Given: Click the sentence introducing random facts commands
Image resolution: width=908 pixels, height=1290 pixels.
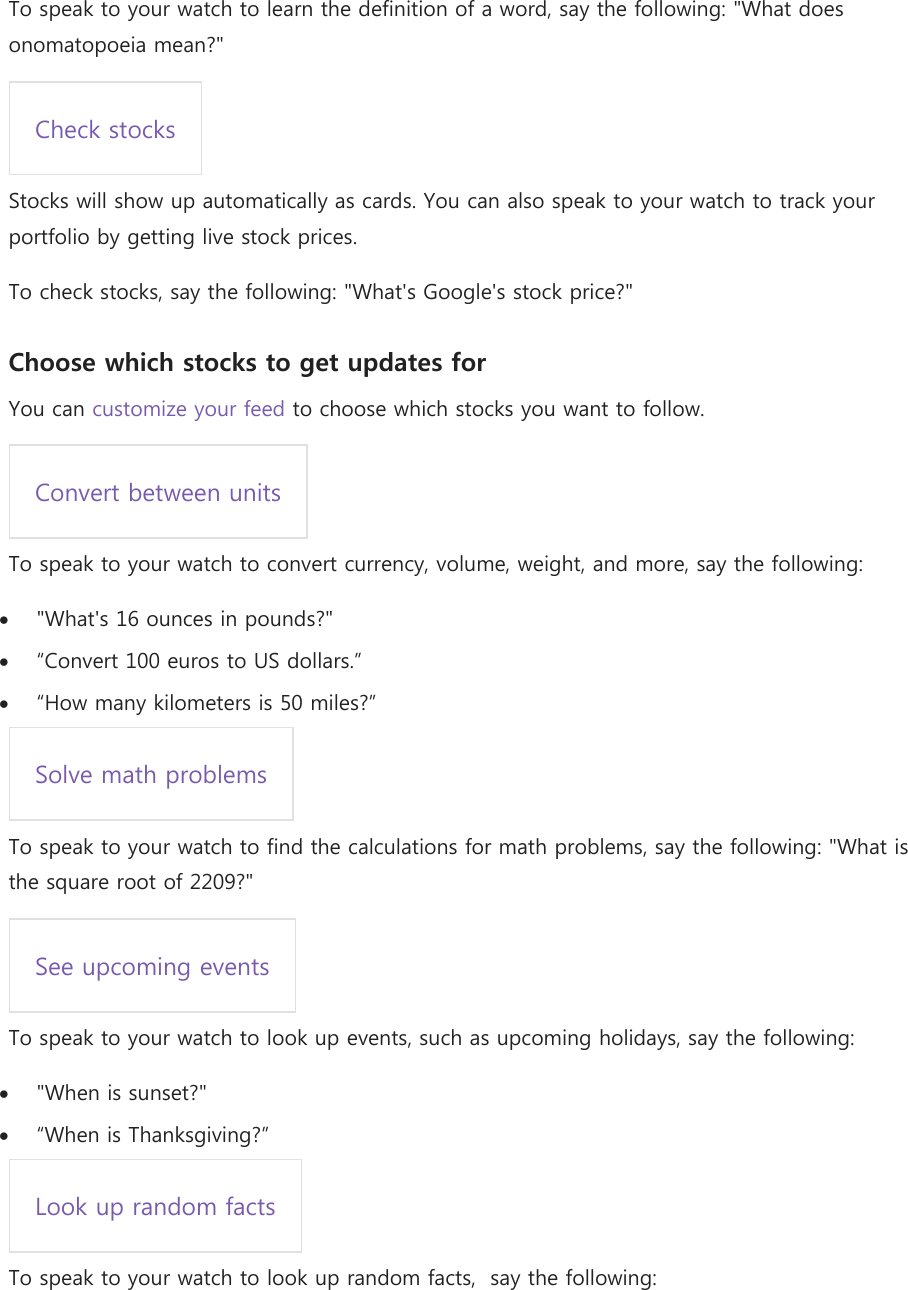Looking at the screenshot, I should [332, 1278].
